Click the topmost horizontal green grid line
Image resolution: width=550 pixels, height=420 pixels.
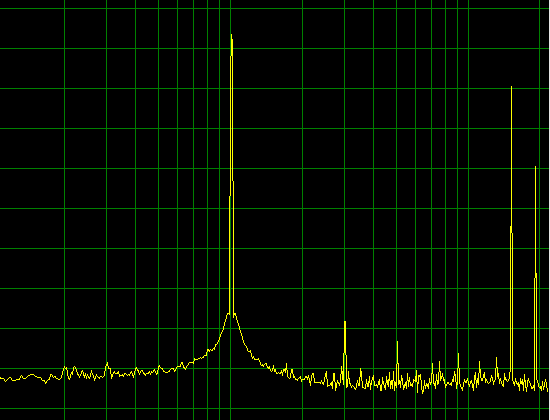[x=275, y=8]
